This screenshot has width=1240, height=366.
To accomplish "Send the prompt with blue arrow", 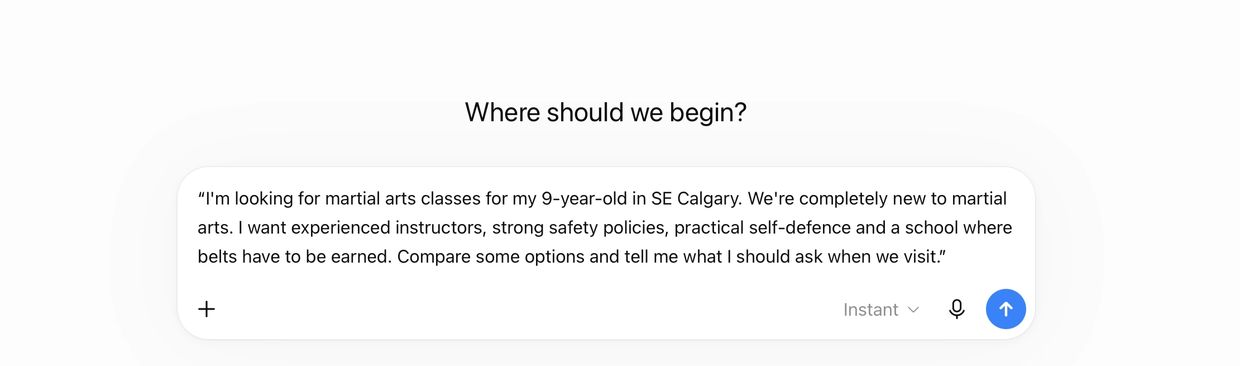I will point(1006,309).
